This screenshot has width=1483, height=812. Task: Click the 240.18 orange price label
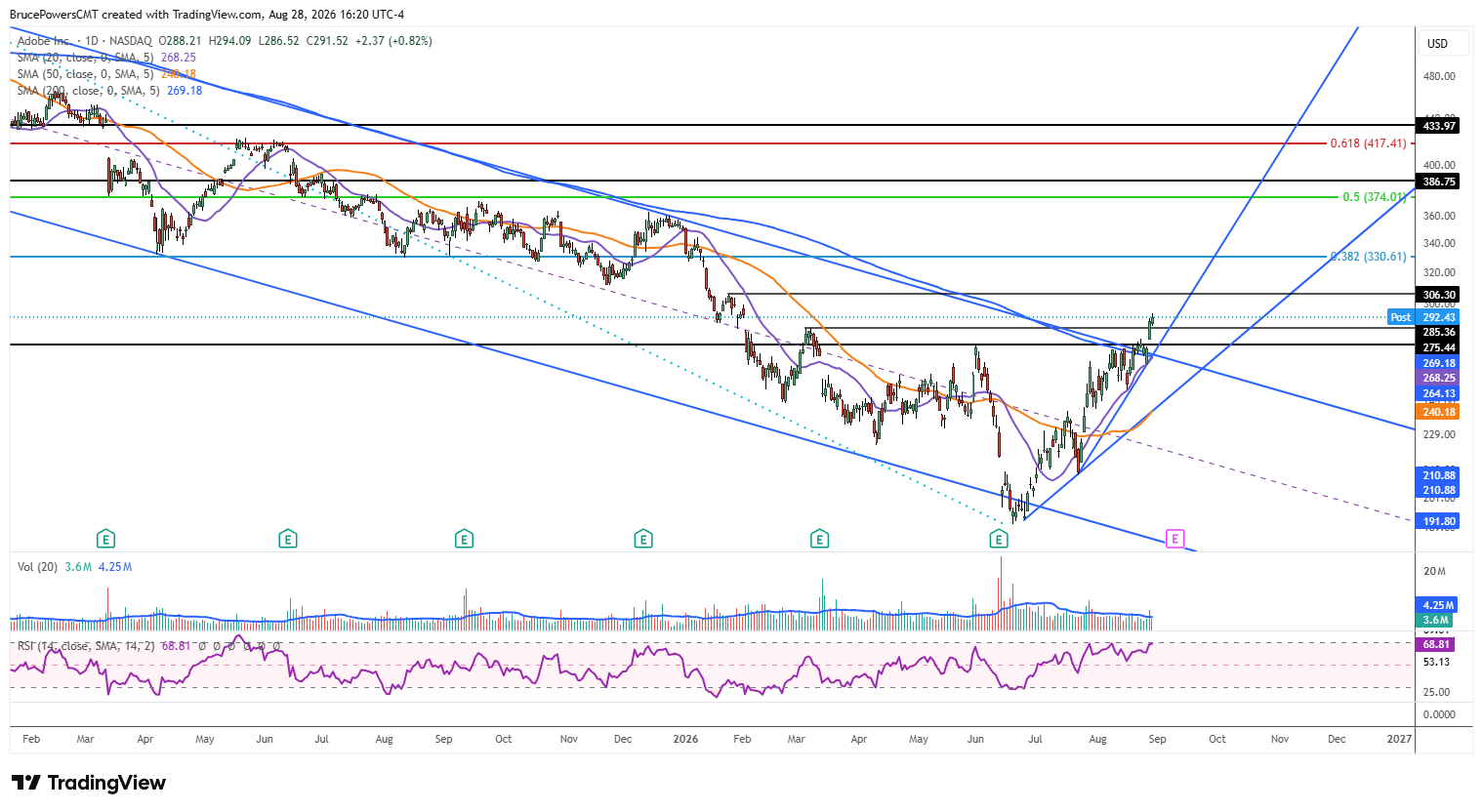pos(1438,412)
